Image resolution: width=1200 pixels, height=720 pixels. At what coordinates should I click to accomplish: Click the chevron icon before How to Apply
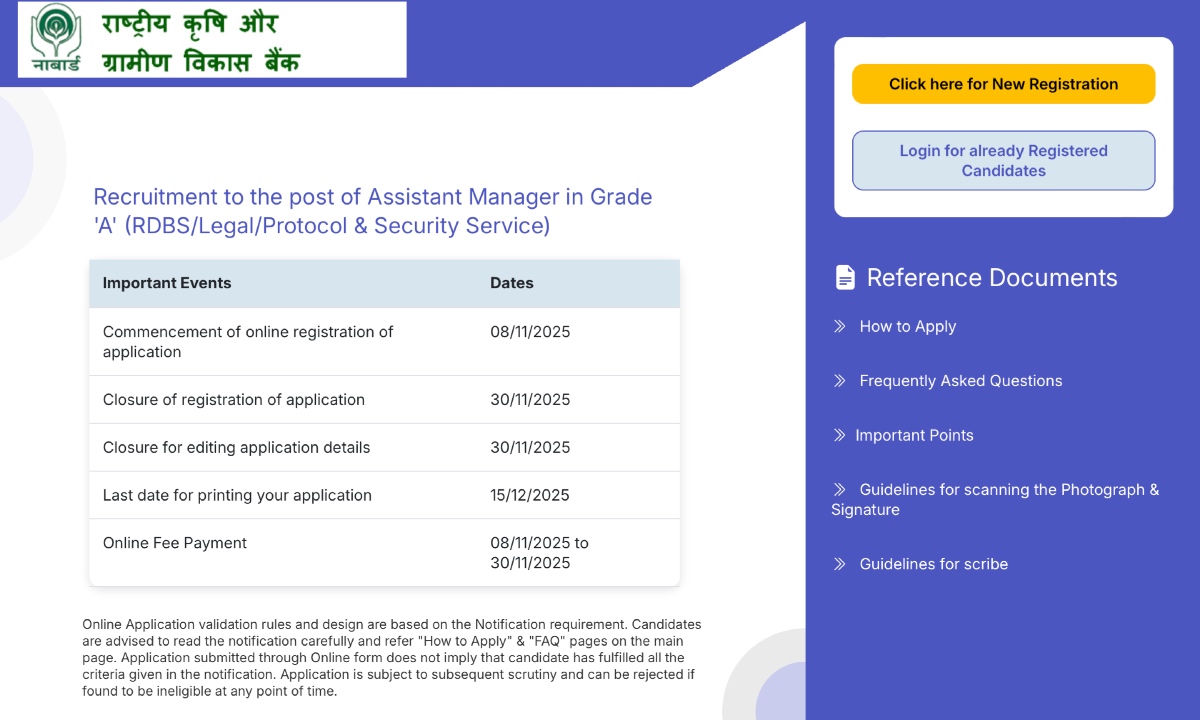(x=840, y=326)
